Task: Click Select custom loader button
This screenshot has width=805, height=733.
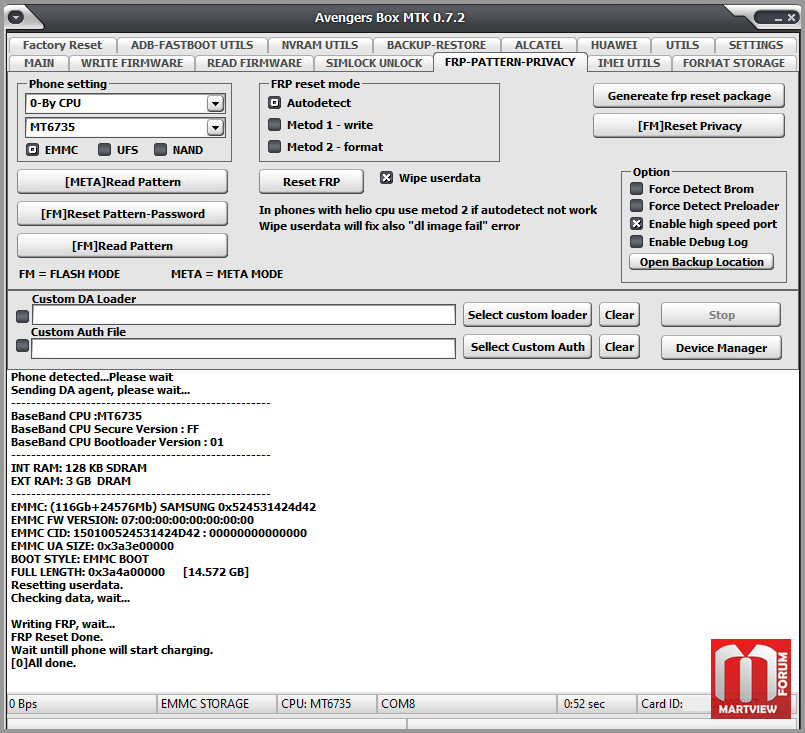Action: pyautogui.click(x=527, y=315)
